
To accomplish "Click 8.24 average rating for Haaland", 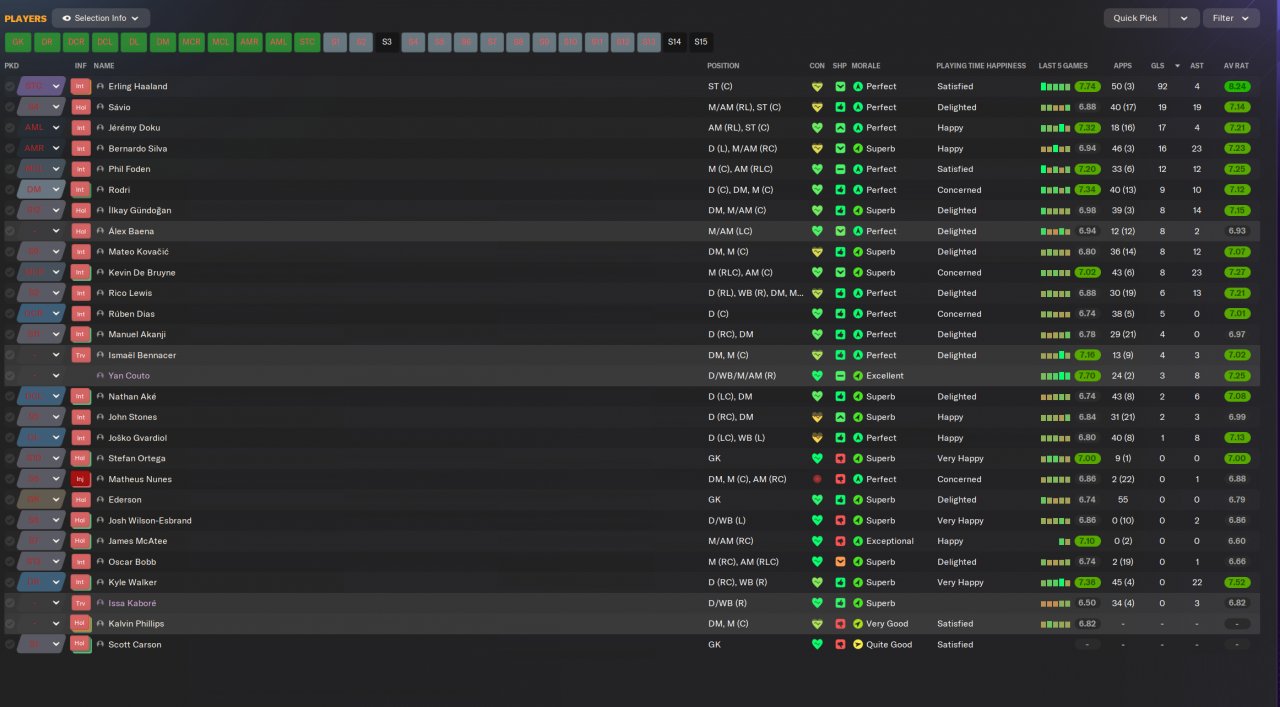I will pos(1237,87).
